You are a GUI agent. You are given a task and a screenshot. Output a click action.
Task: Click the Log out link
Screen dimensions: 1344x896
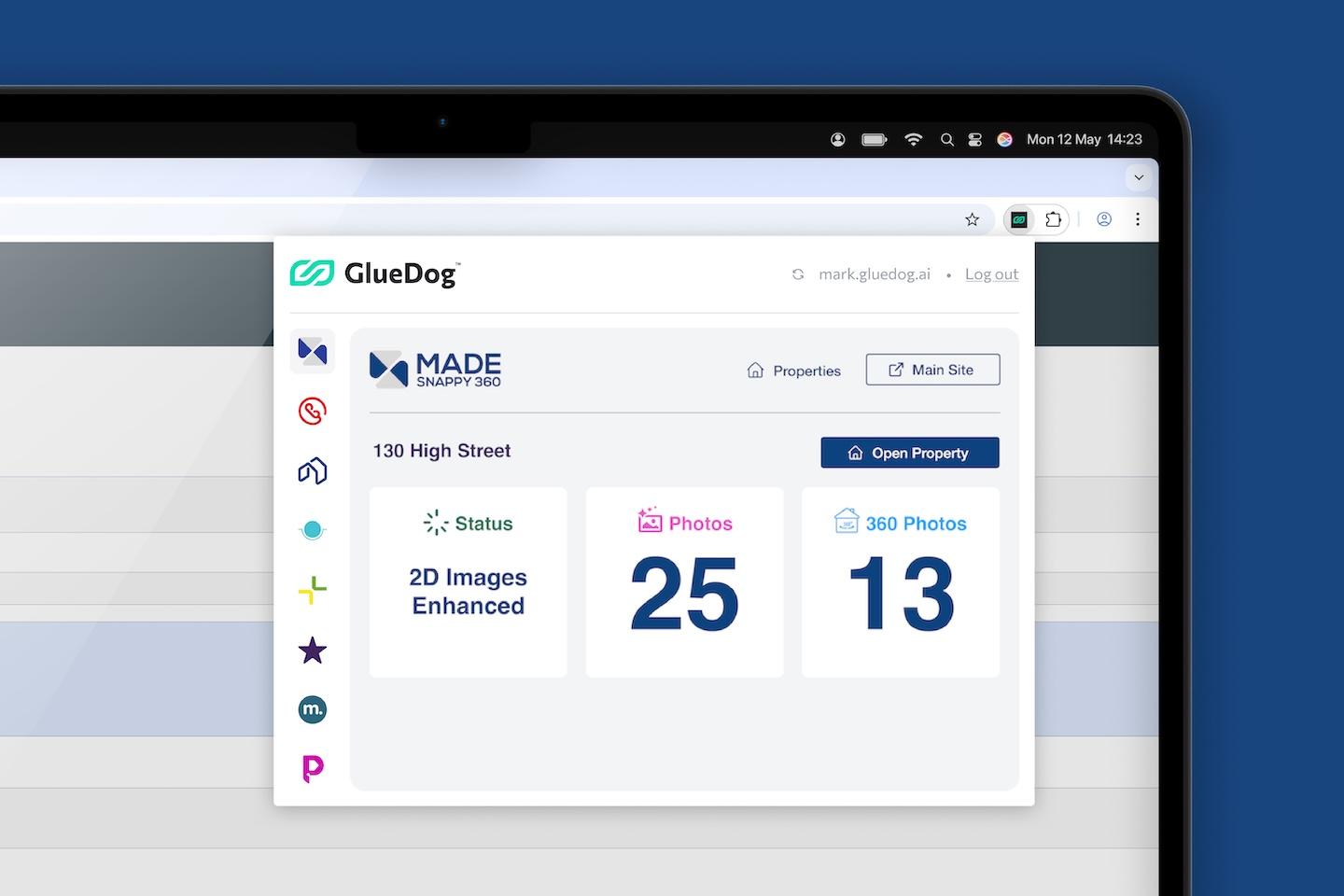tap(991, 273)
